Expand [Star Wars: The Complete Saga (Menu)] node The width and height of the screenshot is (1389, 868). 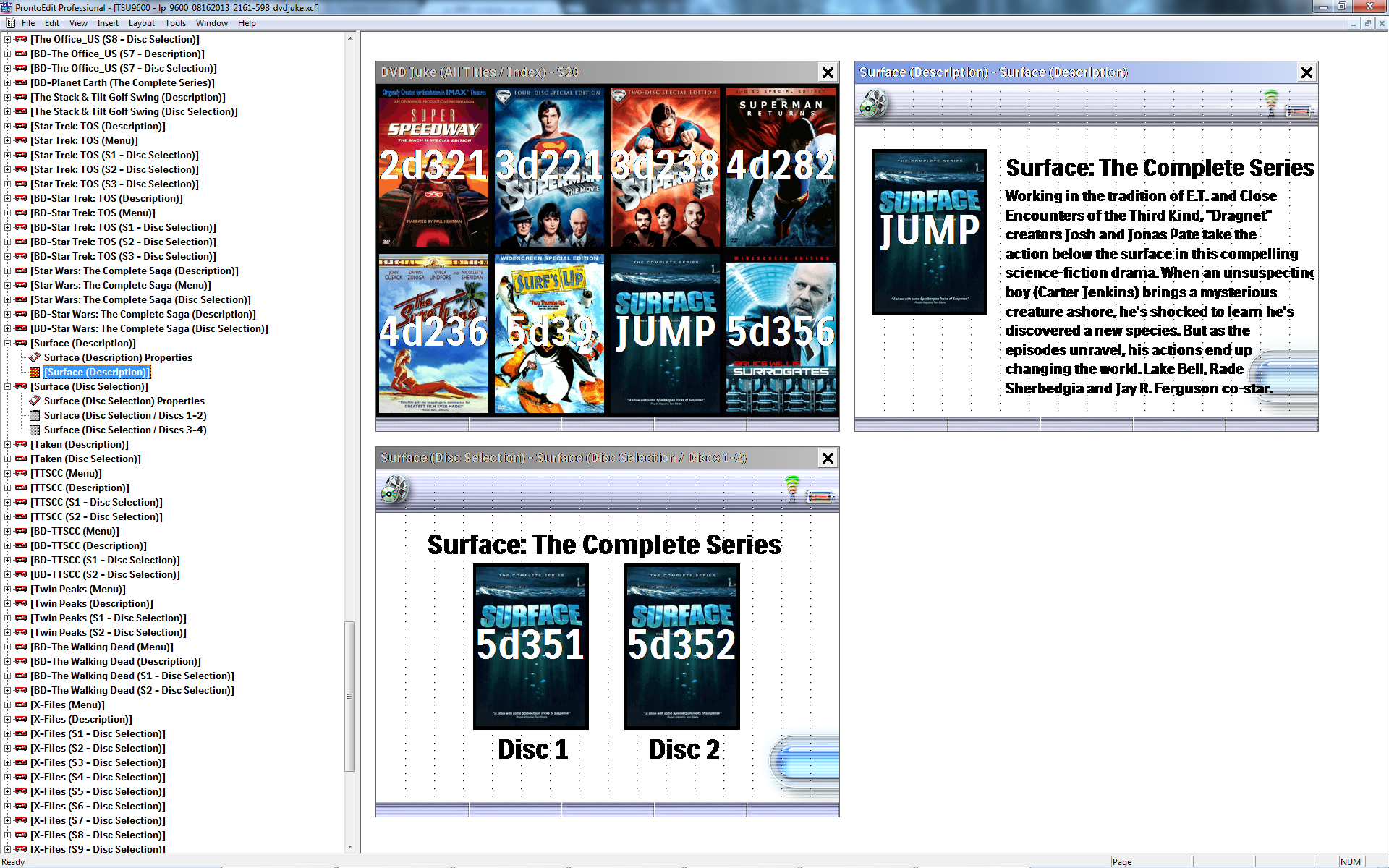[7, 285]
